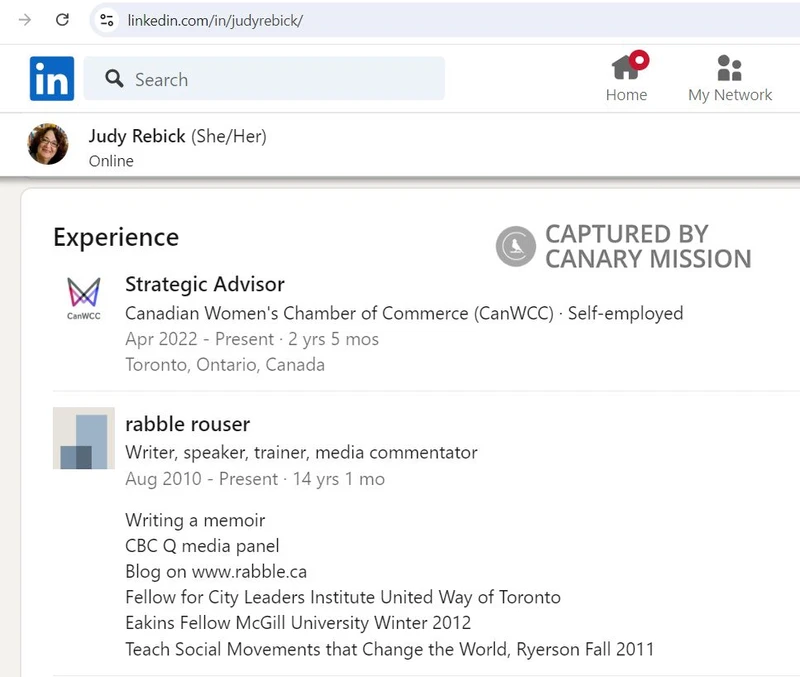This screenshot has height=677, width=800.
Task: Click the Canadian Women's Chamber of Commerce text
Action: coord(300,312)
